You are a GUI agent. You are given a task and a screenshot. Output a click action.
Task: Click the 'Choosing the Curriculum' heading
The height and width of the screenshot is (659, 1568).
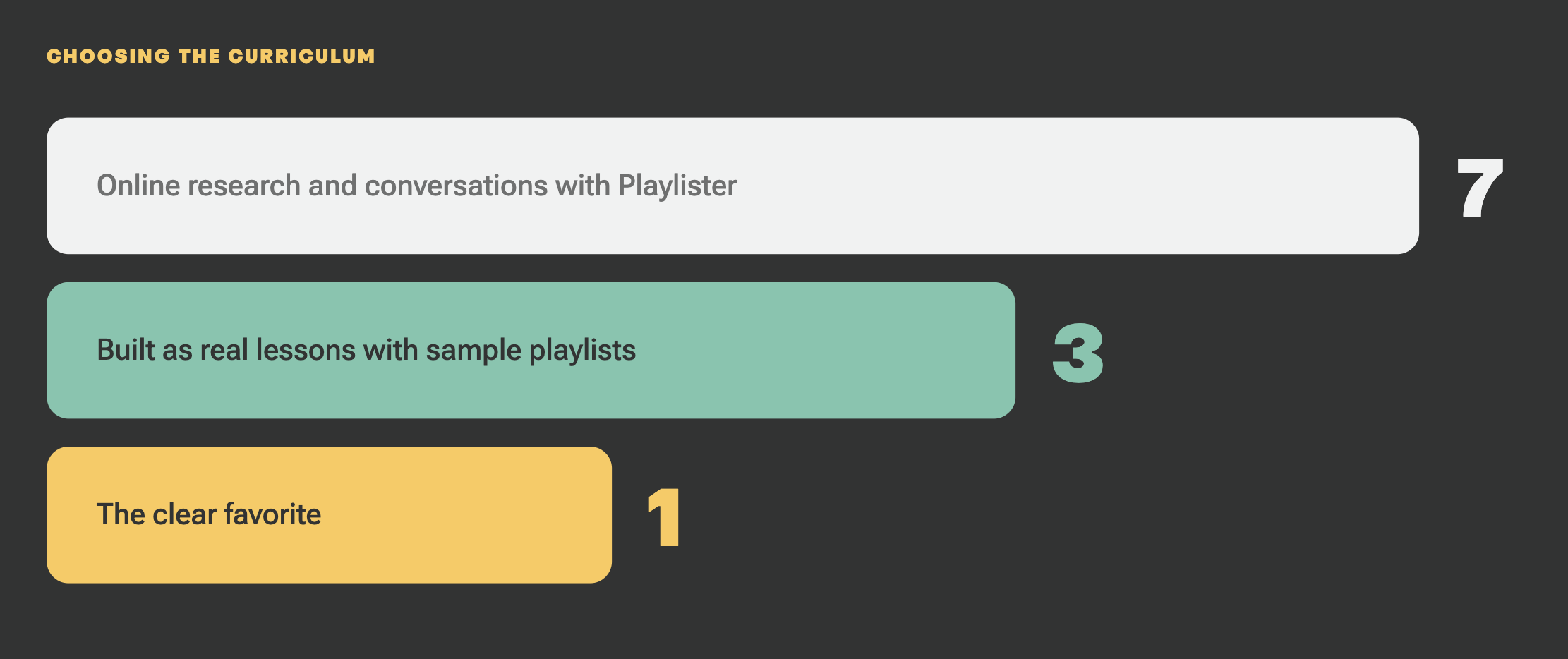pos(211,56)
